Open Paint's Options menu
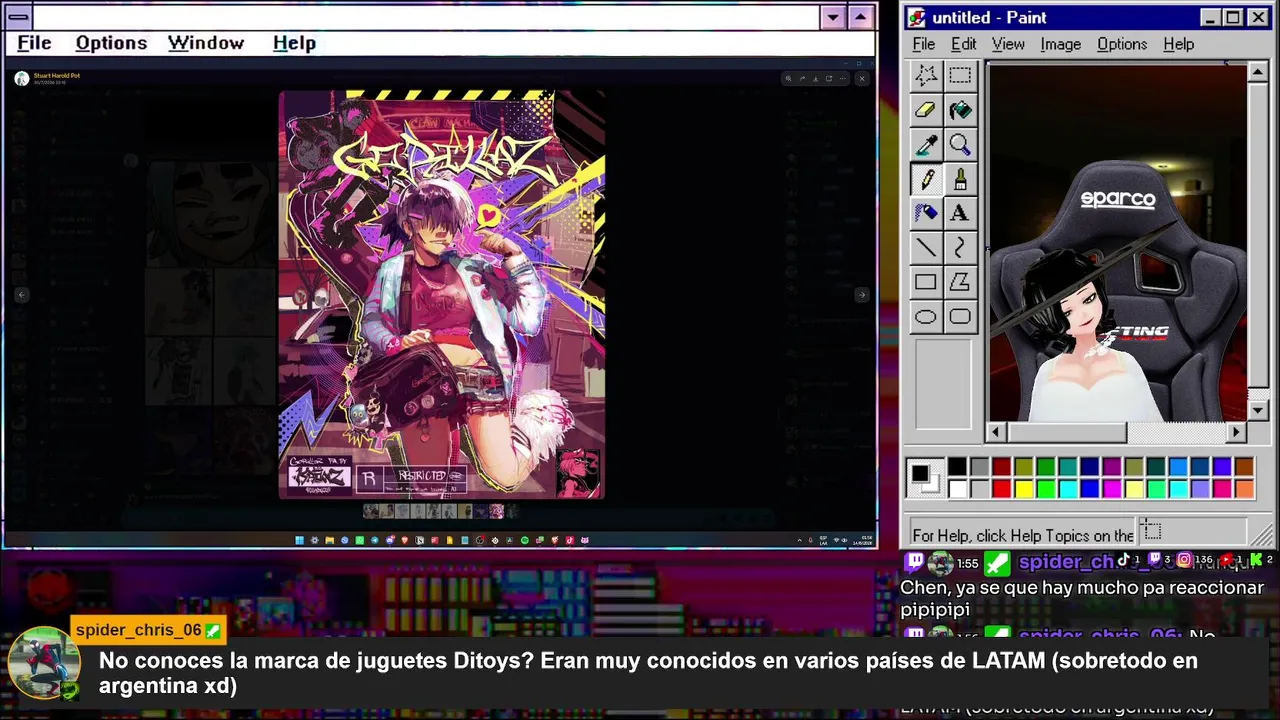The image size is (1280, 720). pyautogui.click(x=1122, y=44)
